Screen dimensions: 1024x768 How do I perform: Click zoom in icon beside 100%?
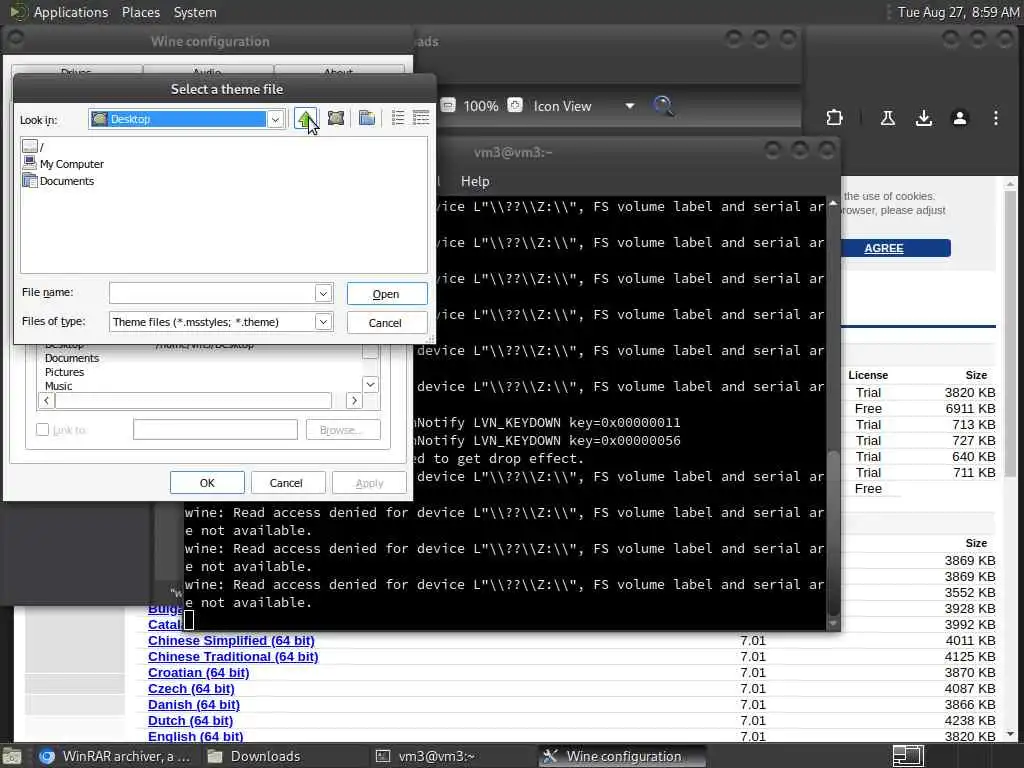coord(515,105)
